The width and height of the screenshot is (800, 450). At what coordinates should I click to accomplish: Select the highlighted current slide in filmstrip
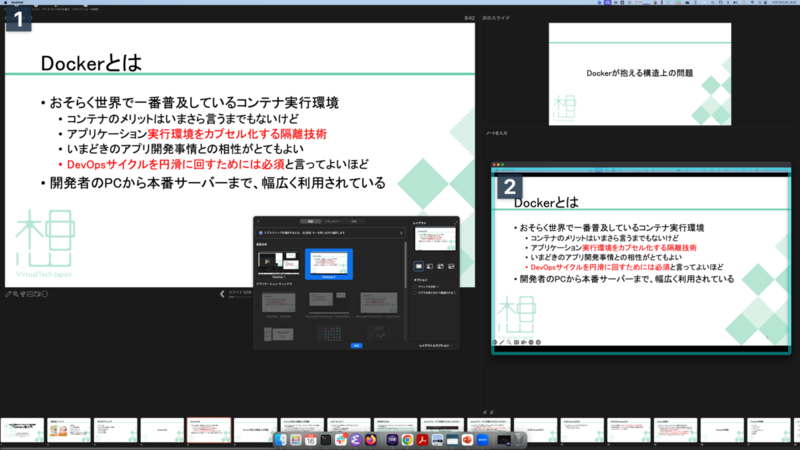click(209, 430)
